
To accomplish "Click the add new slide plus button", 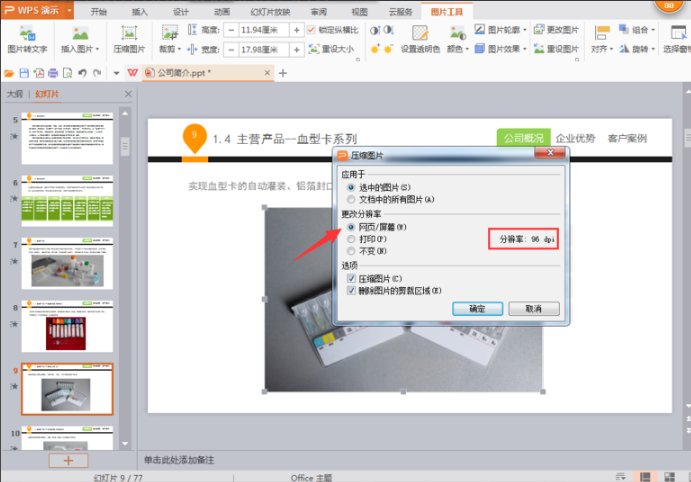I will [68, 460].
